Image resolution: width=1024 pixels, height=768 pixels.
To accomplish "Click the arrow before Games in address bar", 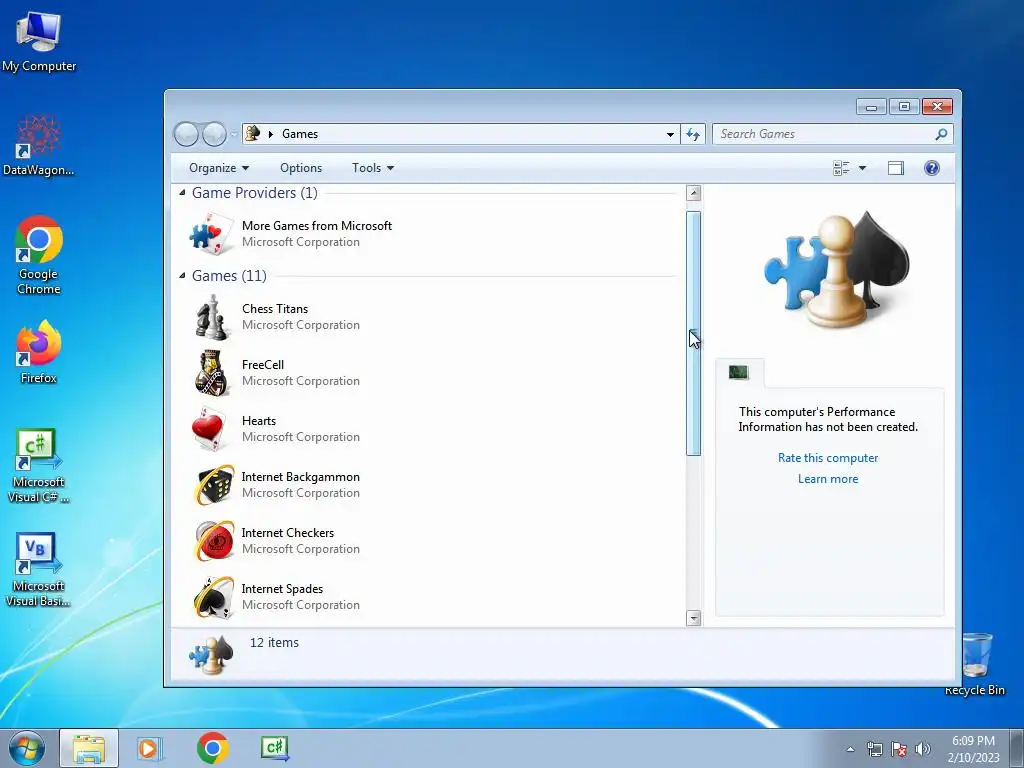I will tap(270, 134).
